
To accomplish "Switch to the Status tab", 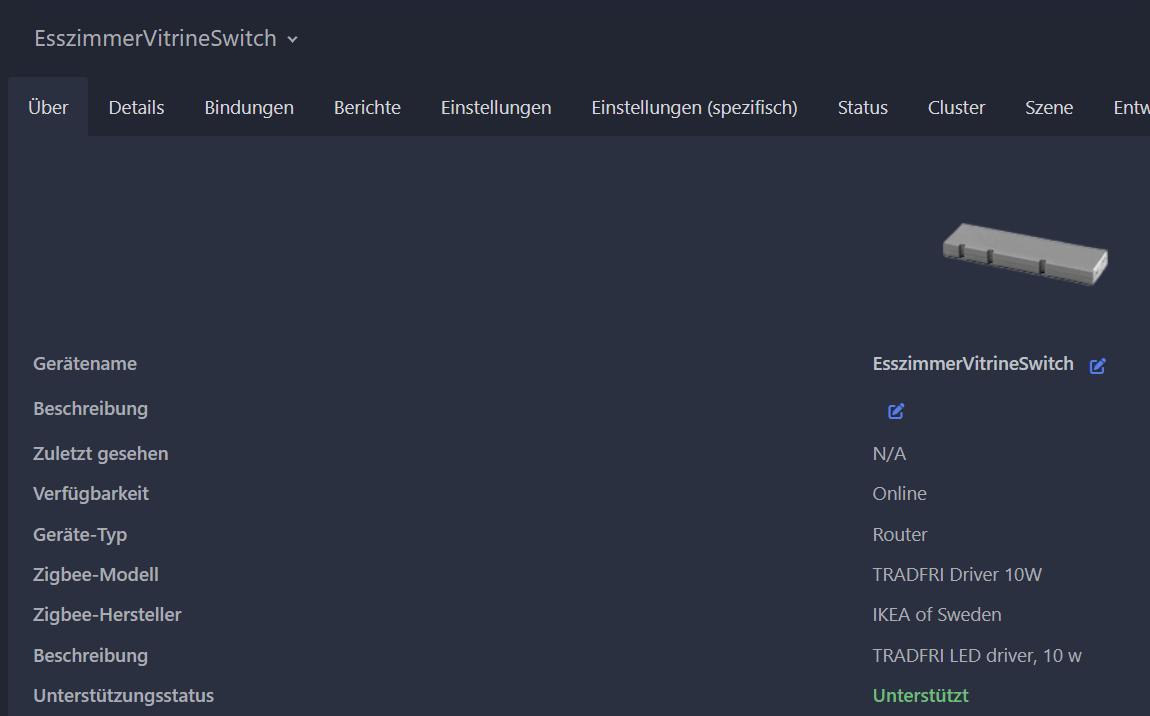I will (862, 107).
